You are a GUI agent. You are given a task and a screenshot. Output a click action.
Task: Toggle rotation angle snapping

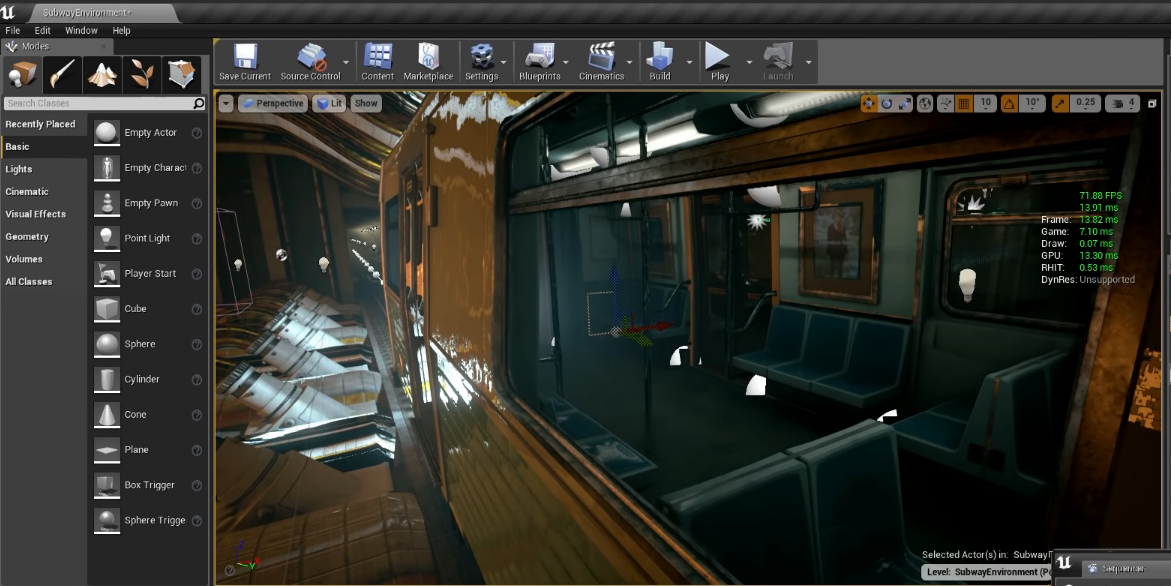1009,103
